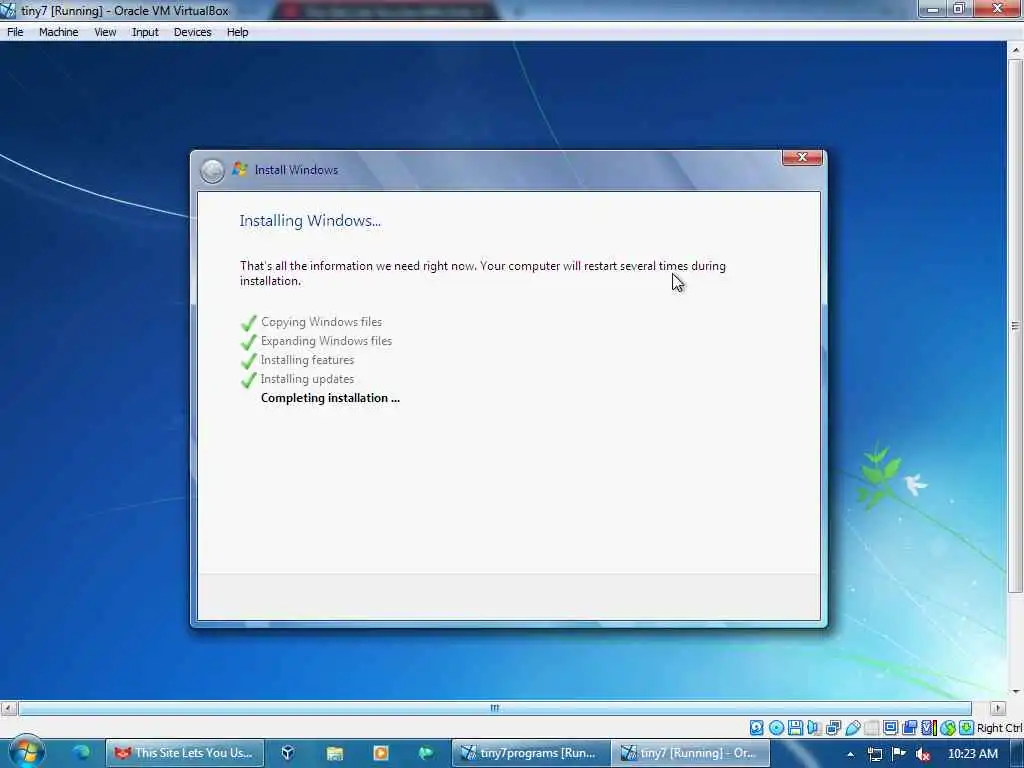Open the media player taskbar icon

381,753
